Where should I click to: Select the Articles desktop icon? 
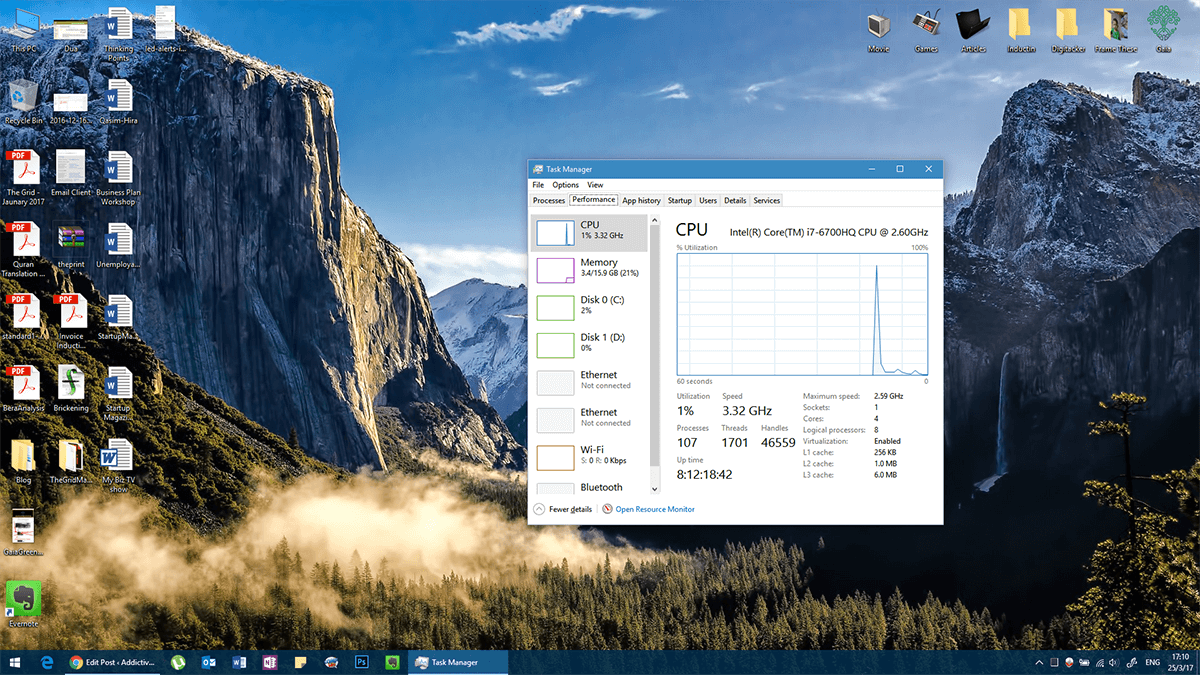point(973,30)
